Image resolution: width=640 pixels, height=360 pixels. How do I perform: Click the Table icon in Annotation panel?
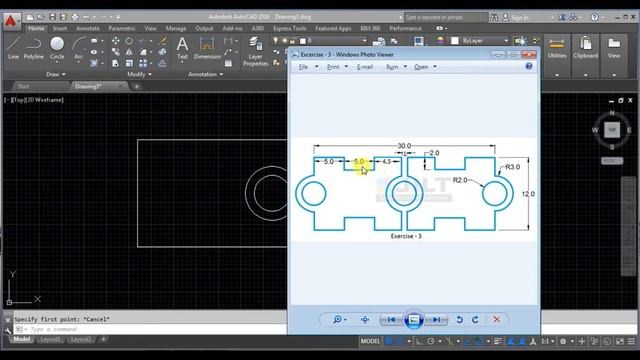pyautogui.click(x=228, y=63)
